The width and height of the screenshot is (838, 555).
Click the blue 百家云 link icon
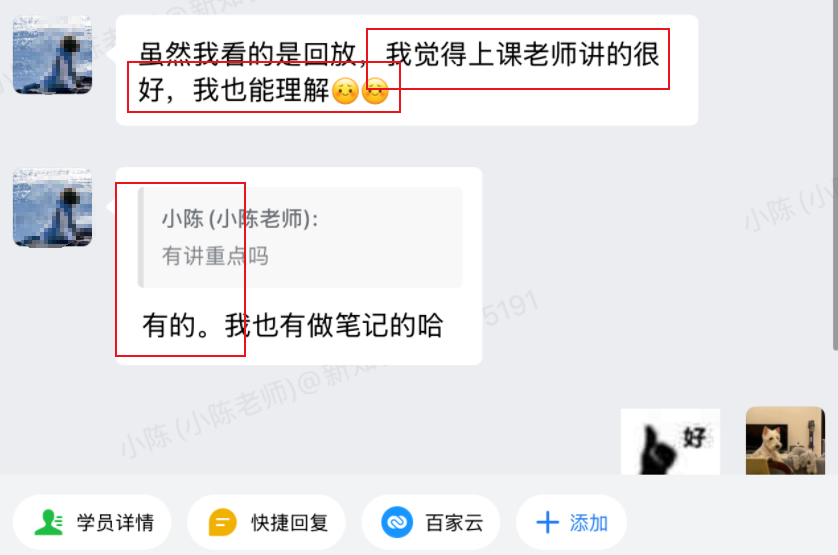click(397, 522)
